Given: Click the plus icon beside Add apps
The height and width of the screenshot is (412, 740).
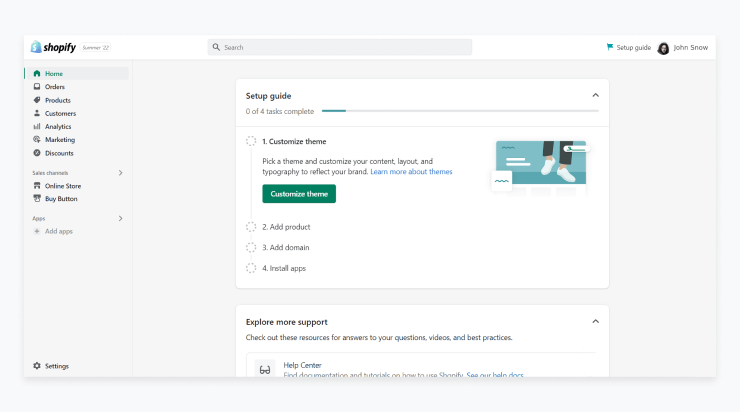Looking at the screenshot, I should coord(37,231).
